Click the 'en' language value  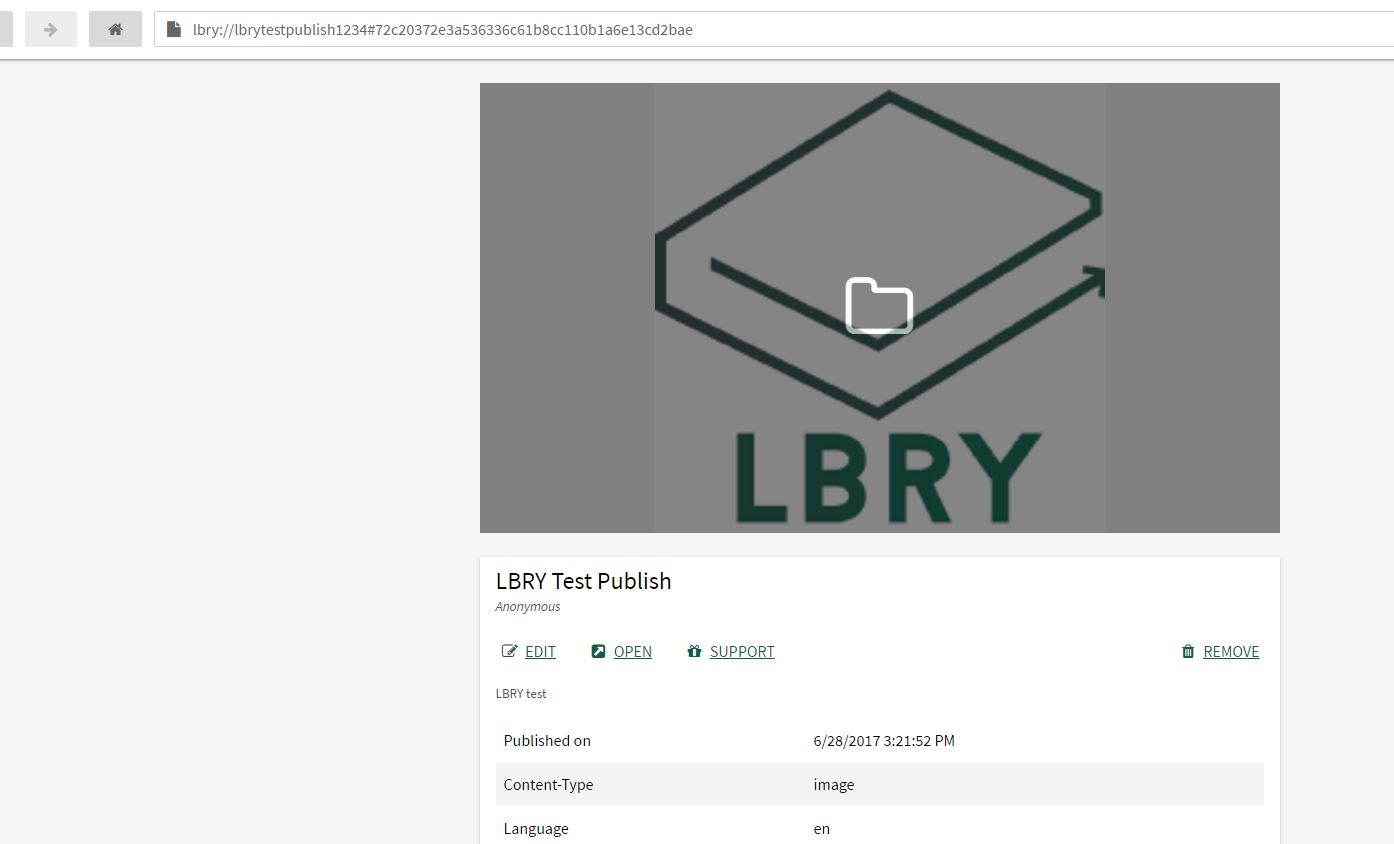[x=822, y=829]
